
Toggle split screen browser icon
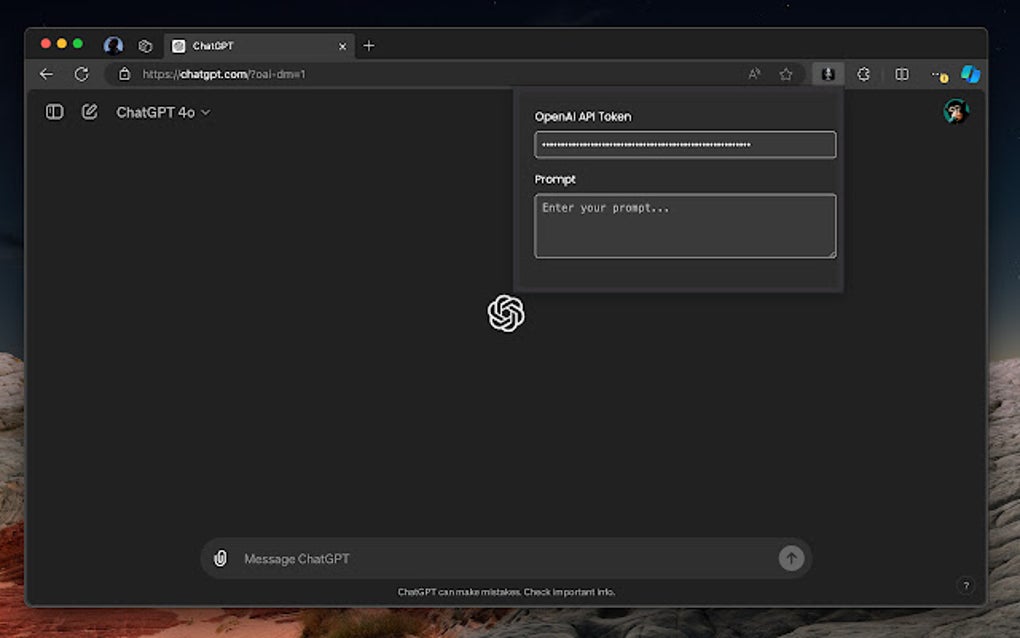coord(902,74)
